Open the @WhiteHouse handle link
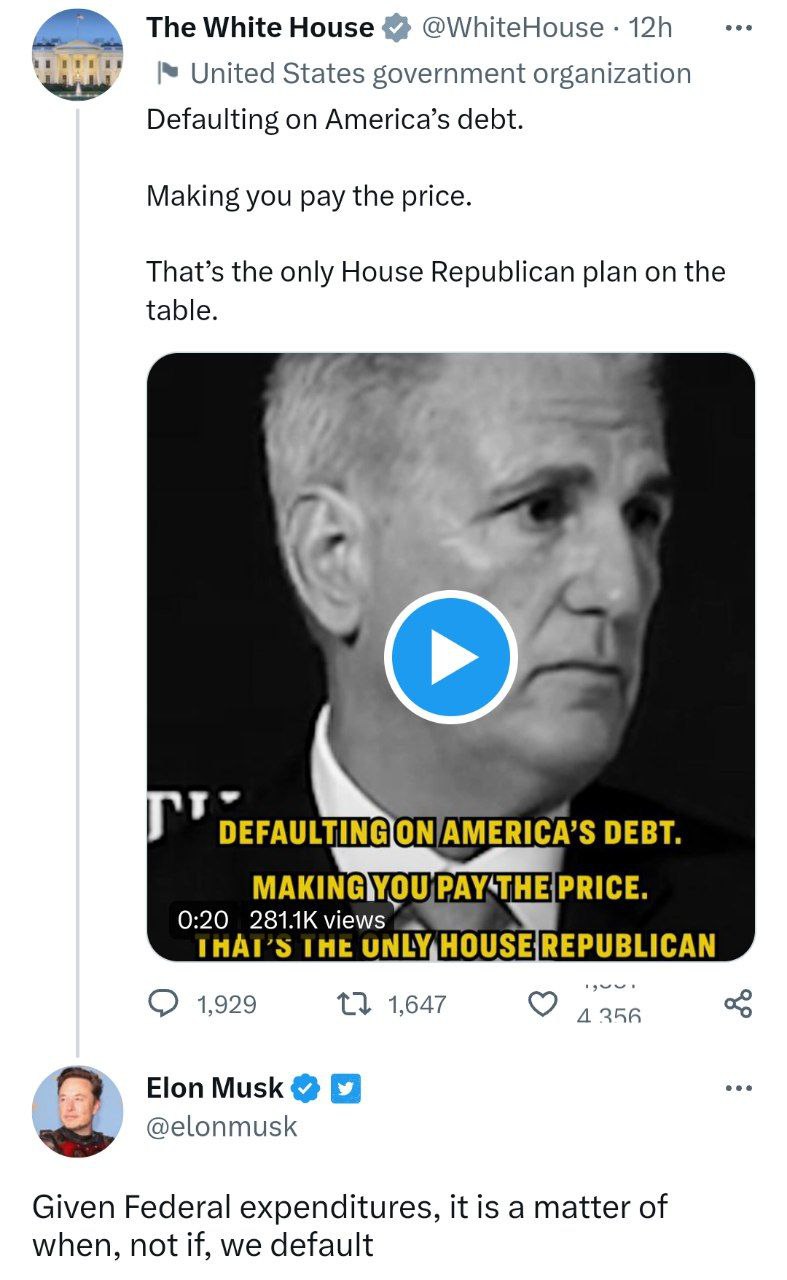The image size is (787, 1280). coord(513,28)
